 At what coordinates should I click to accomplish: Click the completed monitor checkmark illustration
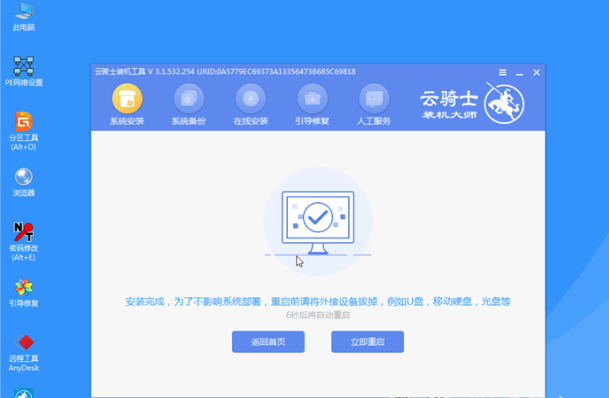pyautogui.click(x=318, y=222)
